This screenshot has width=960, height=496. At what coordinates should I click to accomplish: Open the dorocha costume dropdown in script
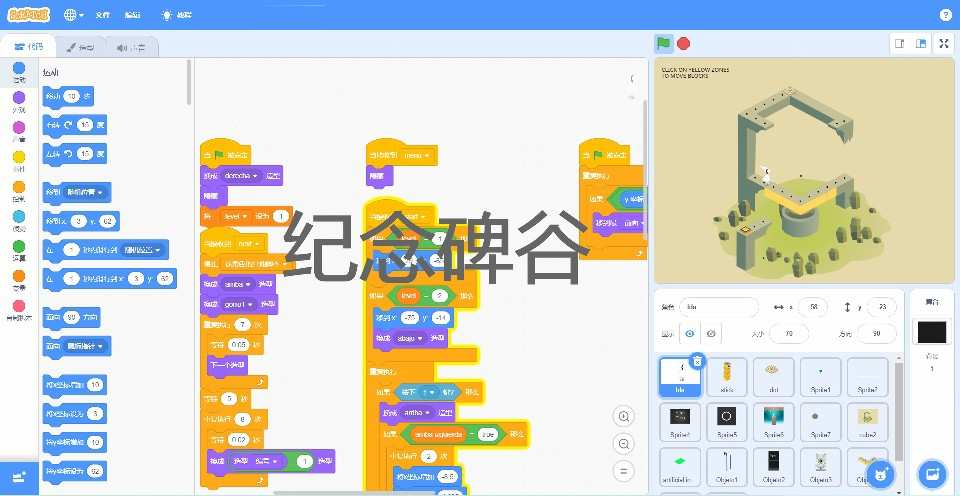(241, 176)
